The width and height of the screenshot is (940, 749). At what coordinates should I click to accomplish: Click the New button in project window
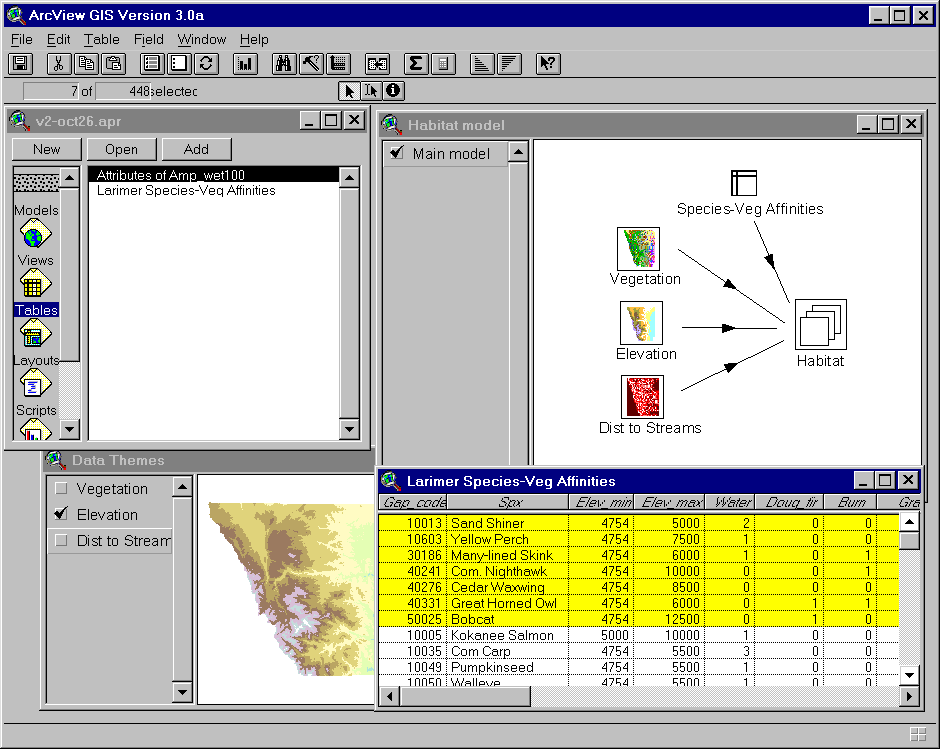click(x=46, y=149)
